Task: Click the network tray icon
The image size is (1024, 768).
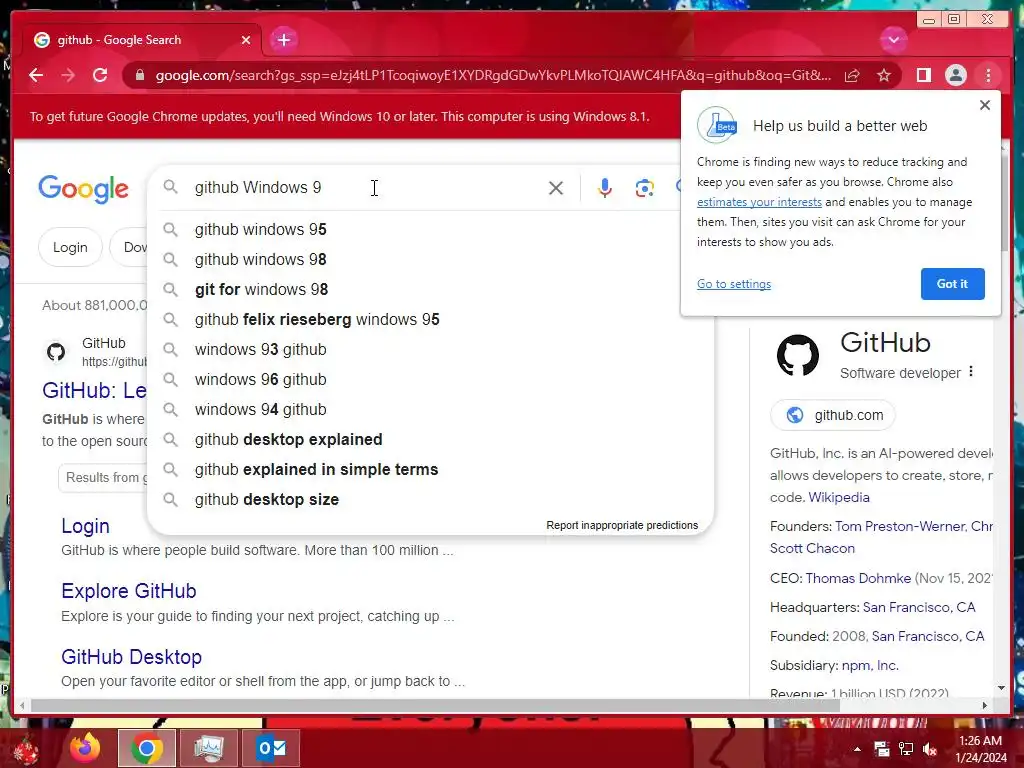Action: coord(906,749)
